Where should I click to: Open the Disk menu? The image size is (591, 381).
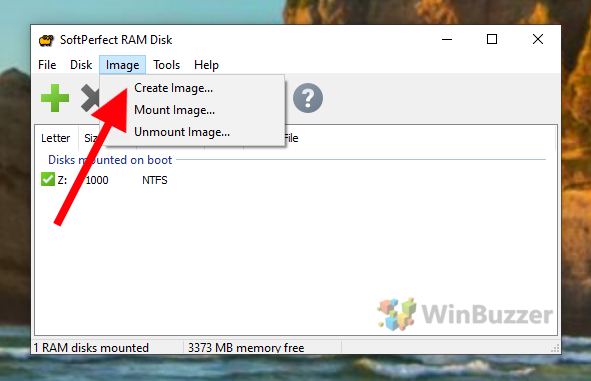coord(81,65)
